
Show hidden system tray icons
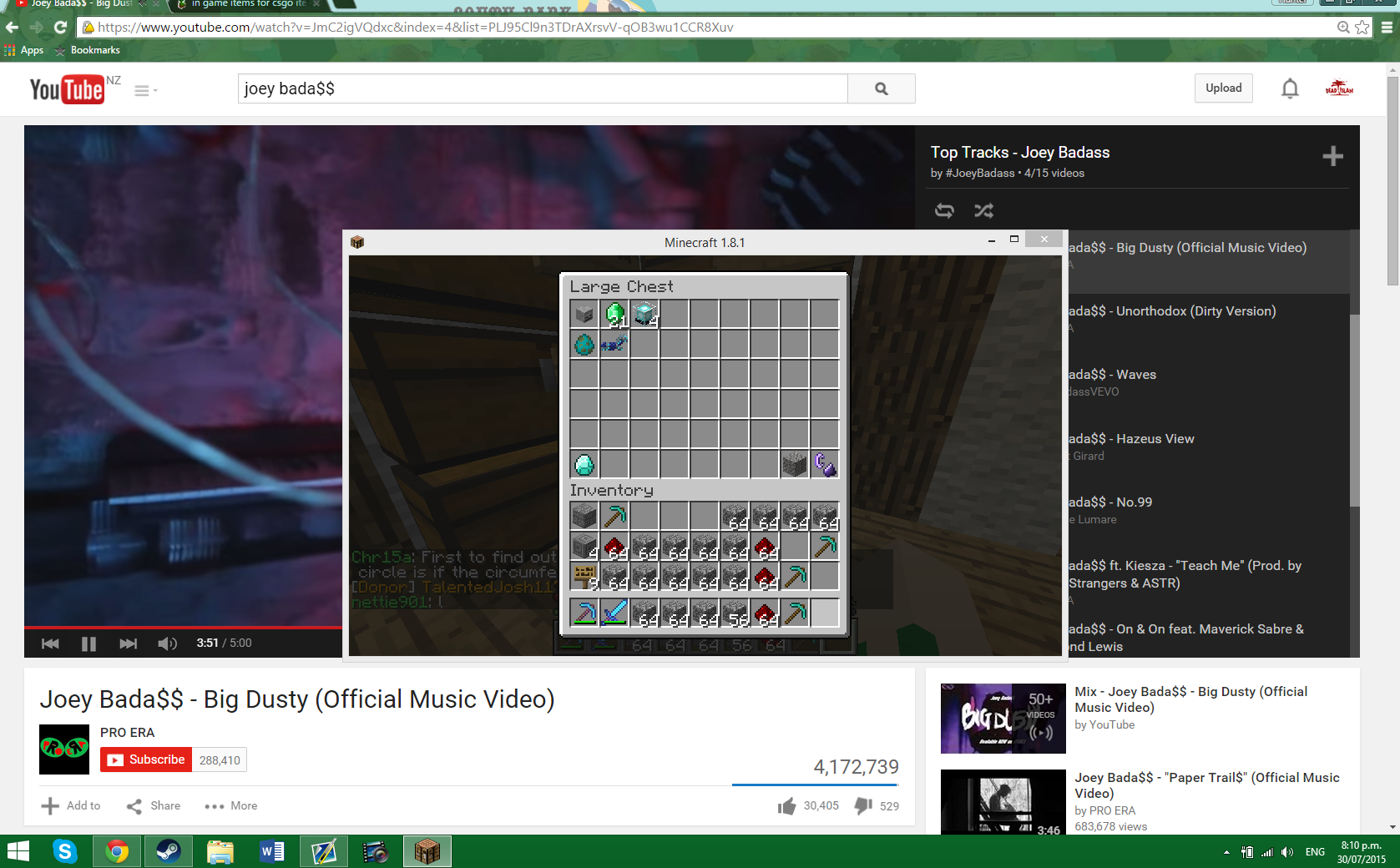[1226, 852]
